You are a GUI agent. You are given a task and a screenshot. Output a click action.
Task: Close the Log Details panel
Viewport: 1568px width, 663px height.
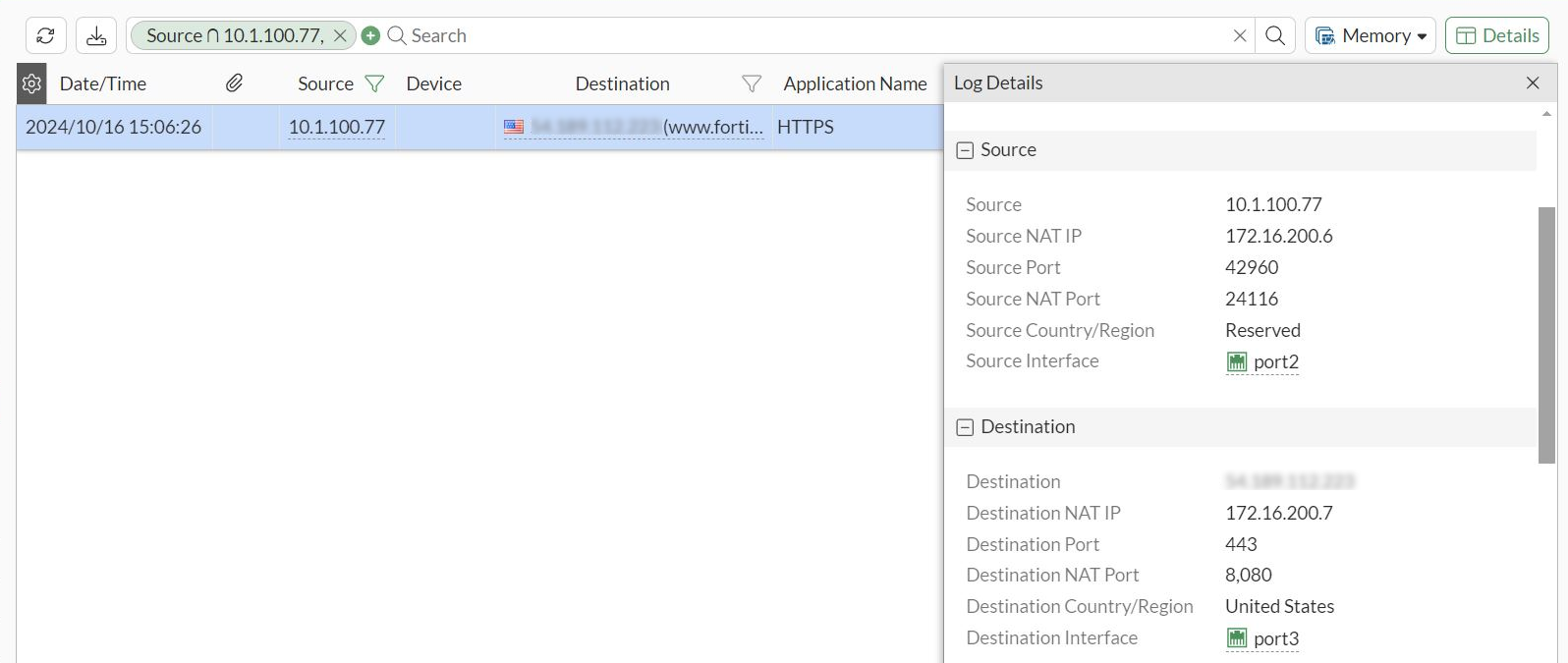pyautogui.click(x=1532, y=83)
